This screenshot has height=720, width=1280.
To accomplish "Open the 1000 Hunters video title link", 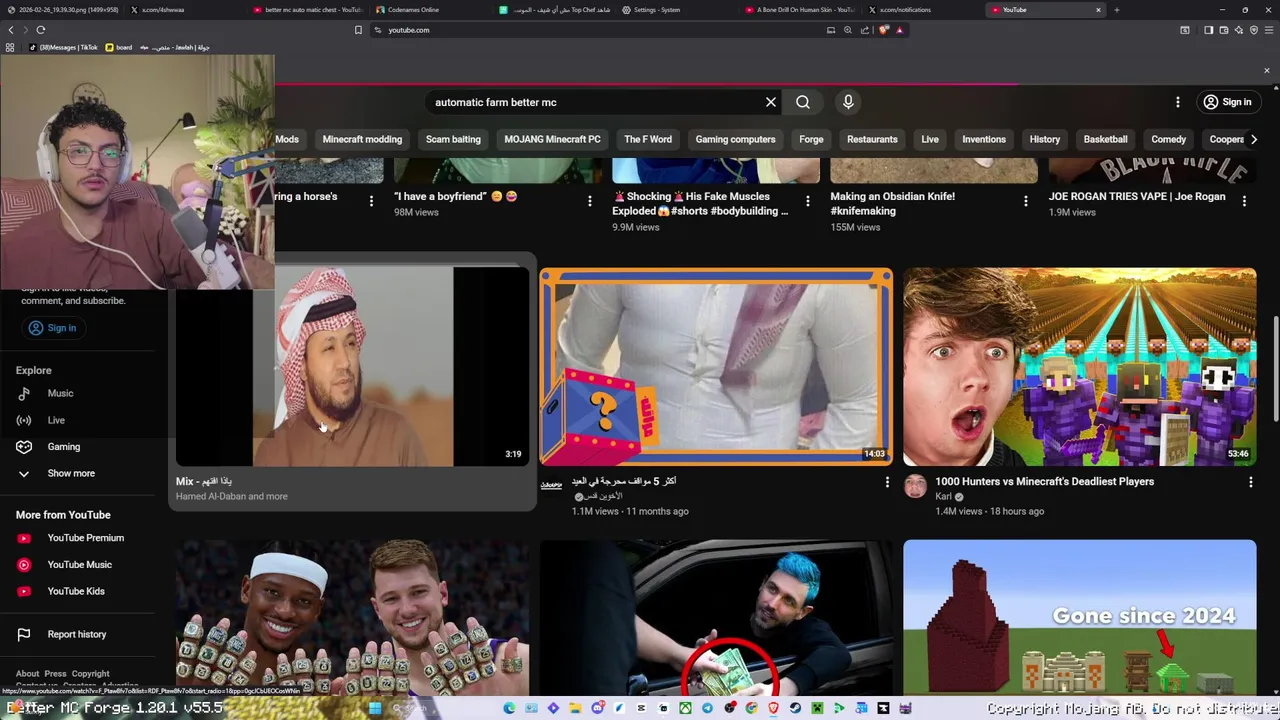I will tap(1044, 482).
